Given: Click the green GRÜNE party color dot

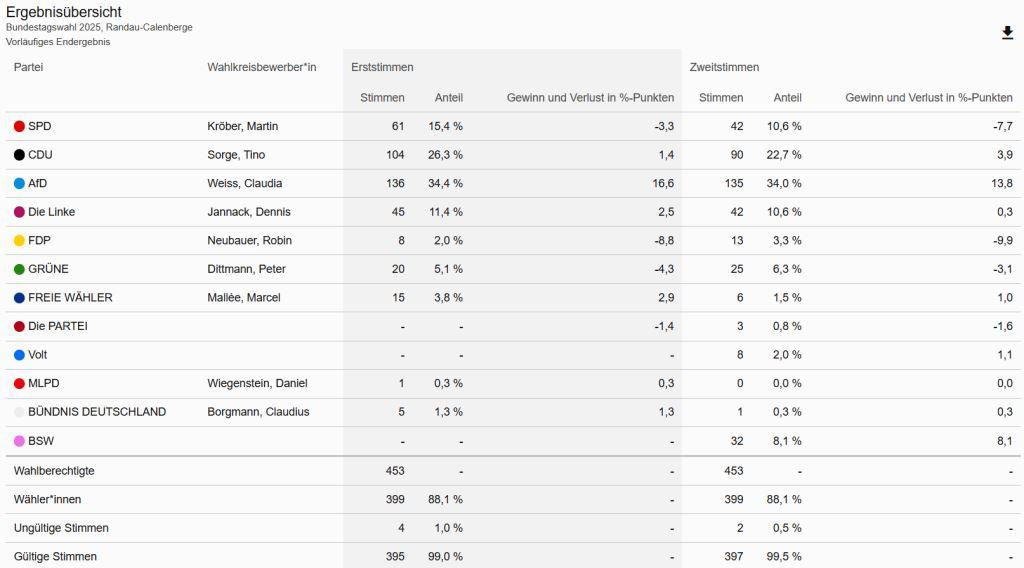Looking at the screenshot, I should [19, 270].
